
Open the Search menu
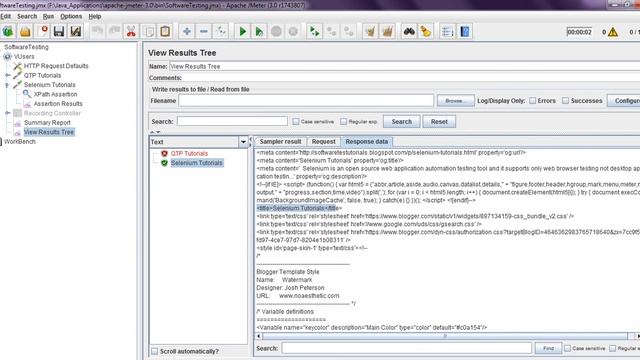(27, 16)
